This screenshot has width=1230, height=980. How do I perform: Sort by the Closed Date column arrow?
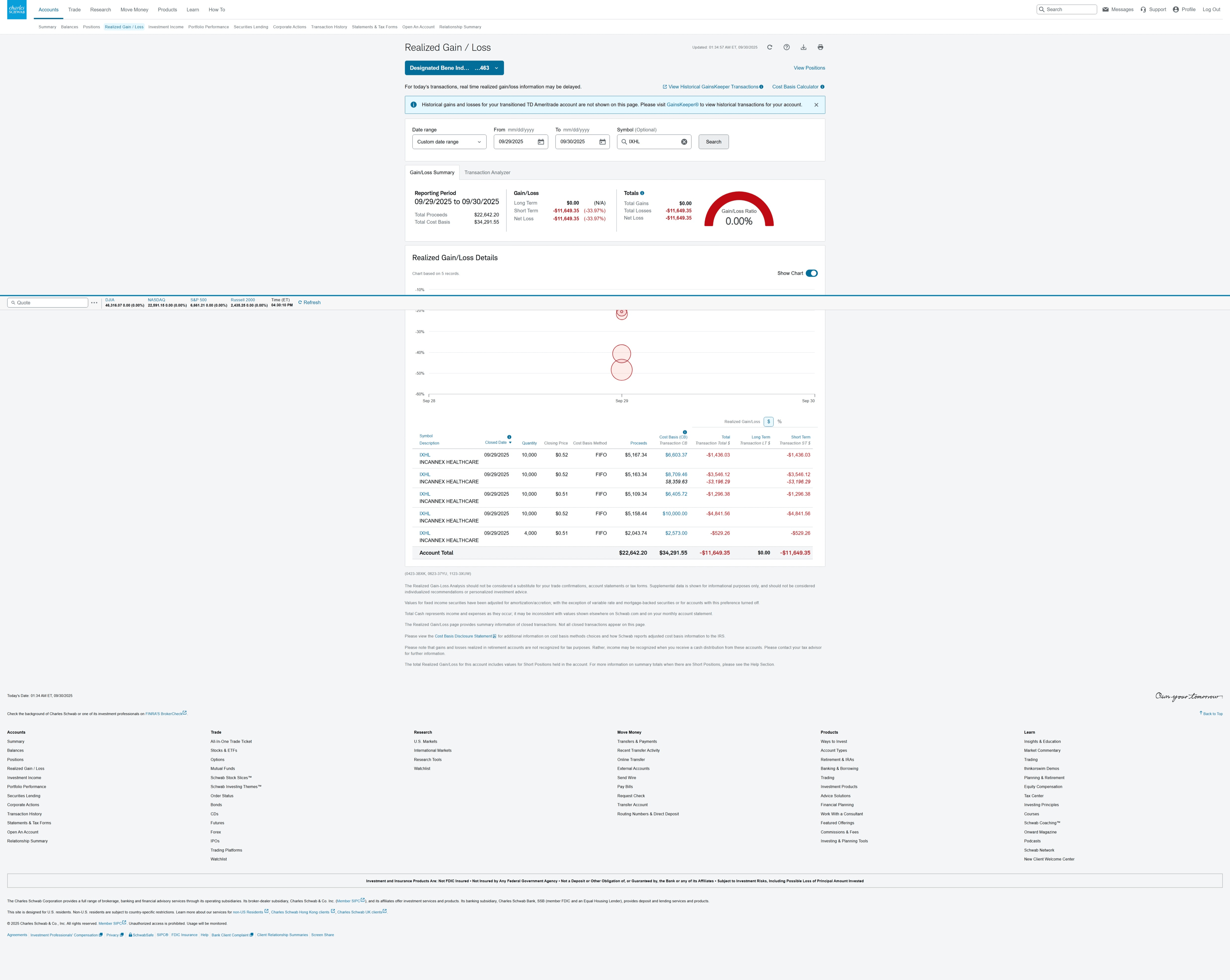[x=510, y=443]
